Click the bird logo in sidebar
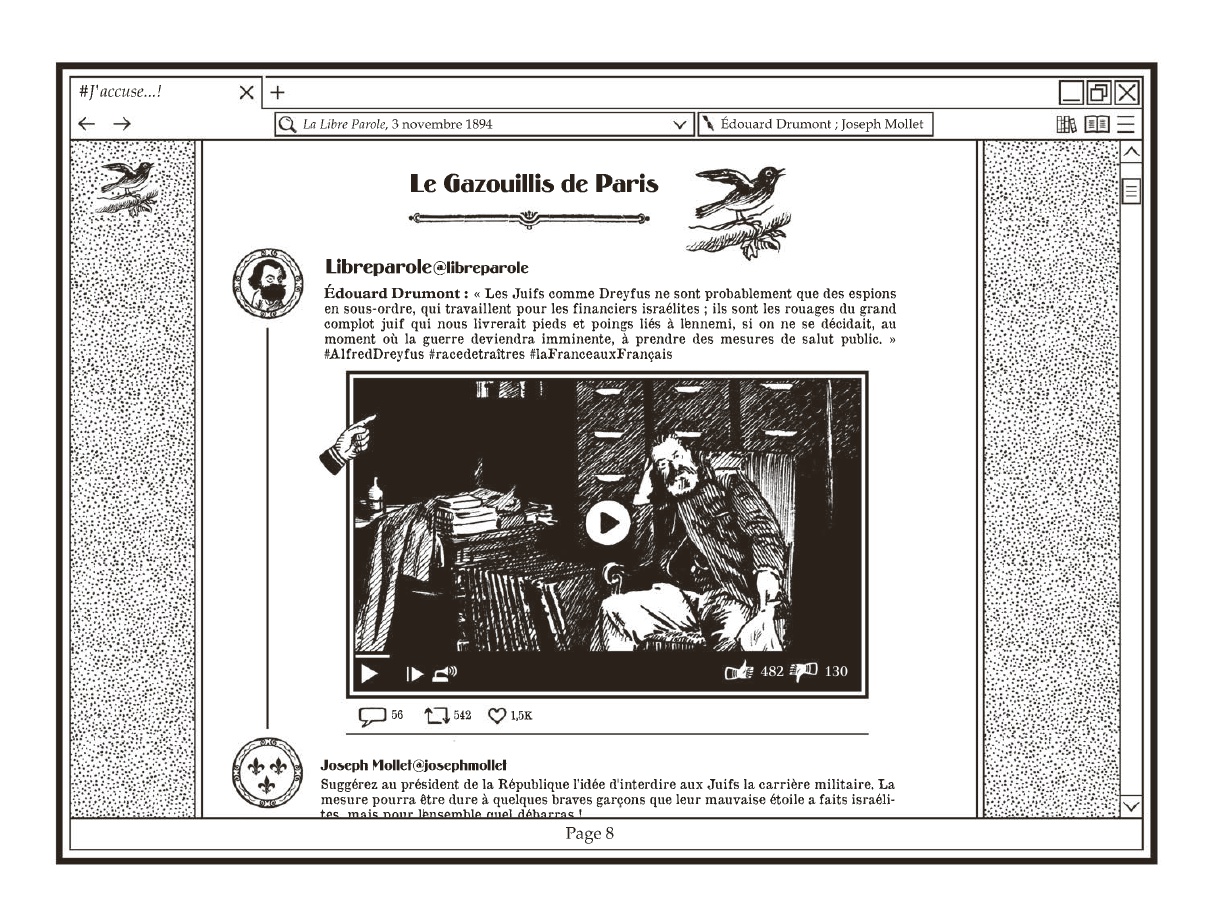 [x=128, y=186]
